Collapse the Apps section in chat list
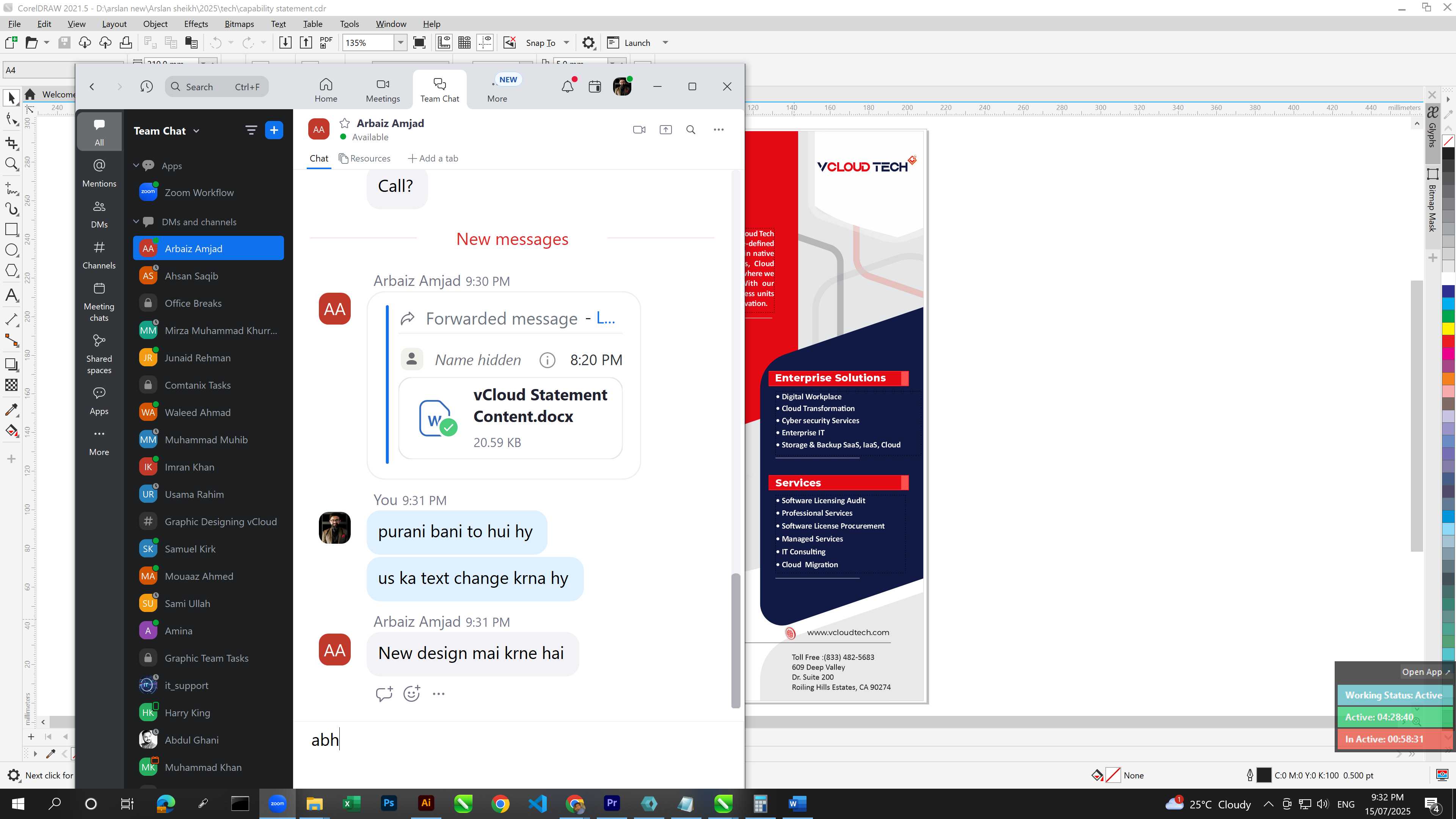Viewport: 1456px width, 819px height. point(136,166)
